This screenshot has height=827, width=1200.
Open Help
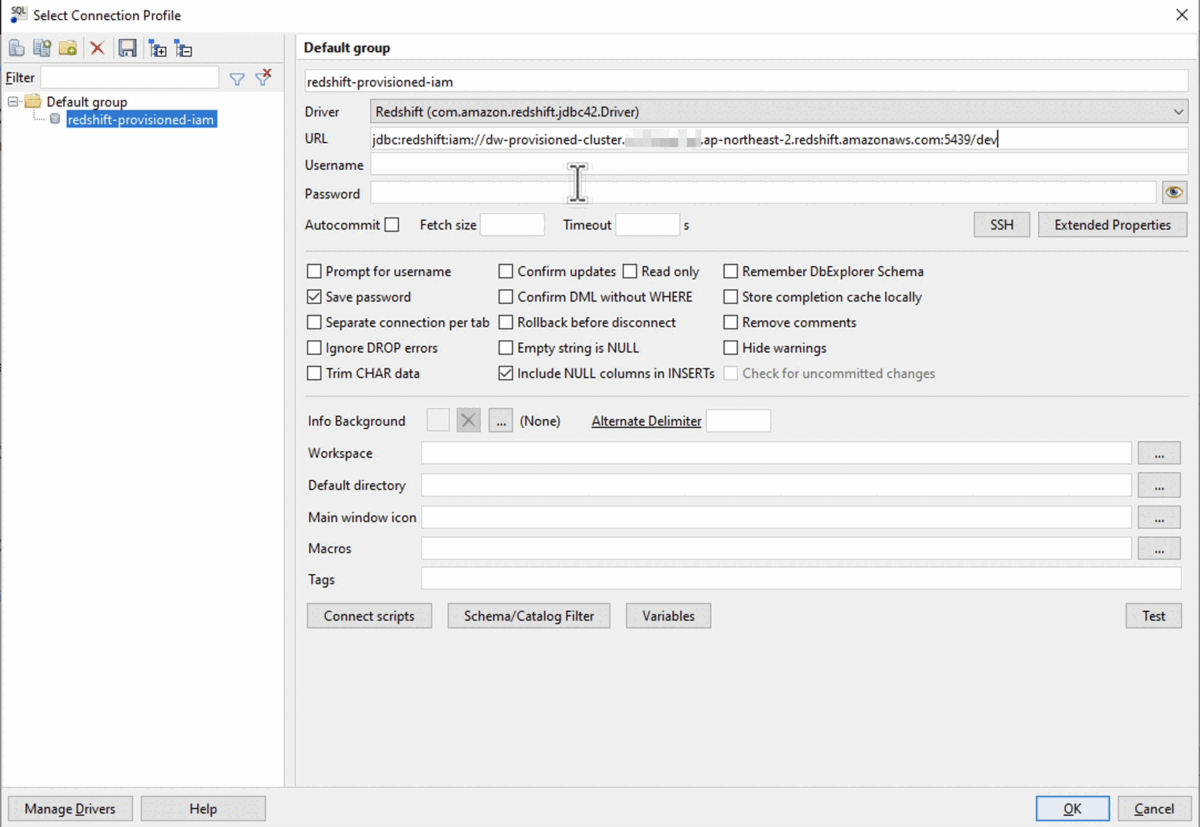[203, 809]
